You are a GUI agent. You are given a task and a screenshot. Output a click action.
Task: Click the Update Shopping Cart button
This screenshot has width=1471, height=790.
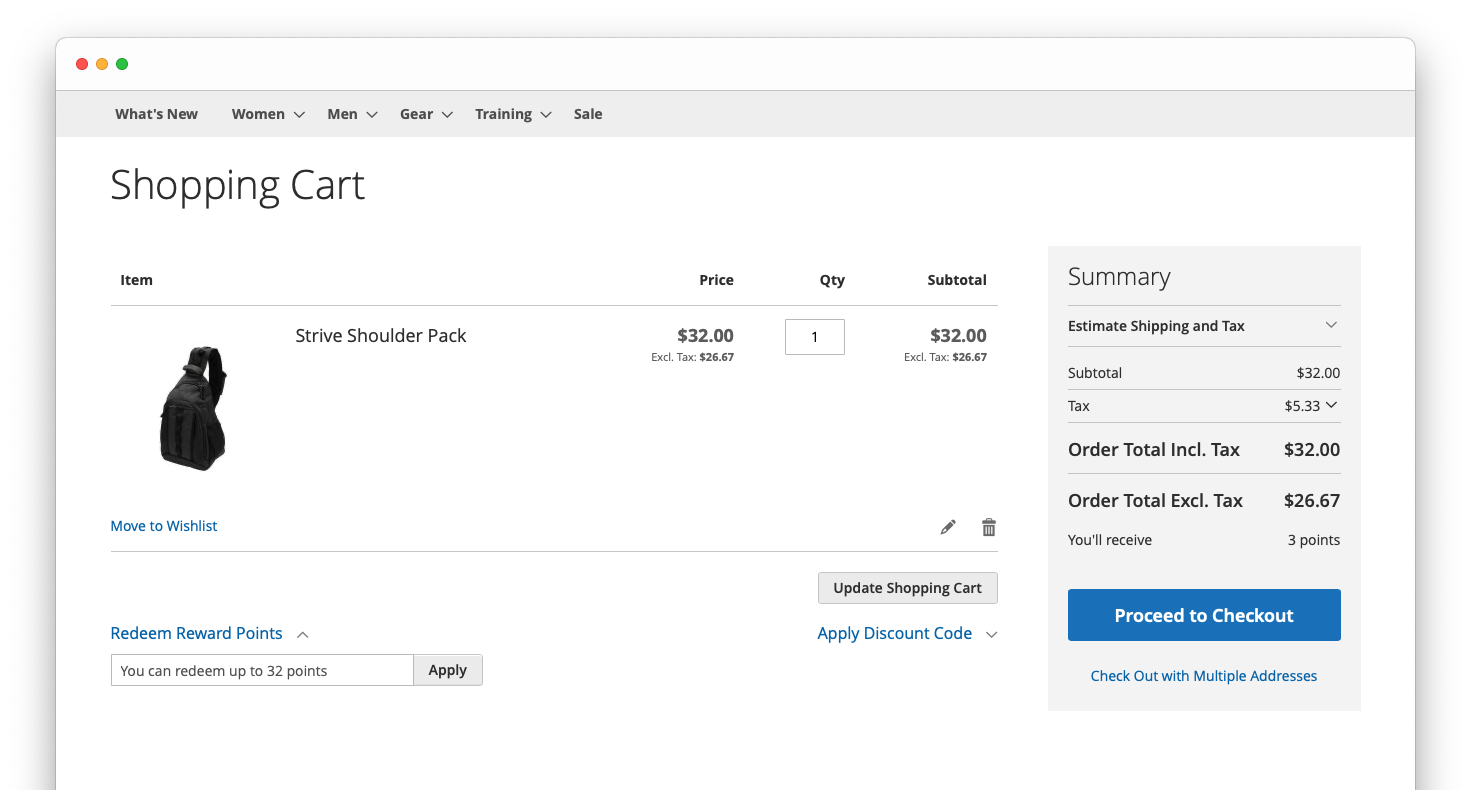click(x=907, y=588)
